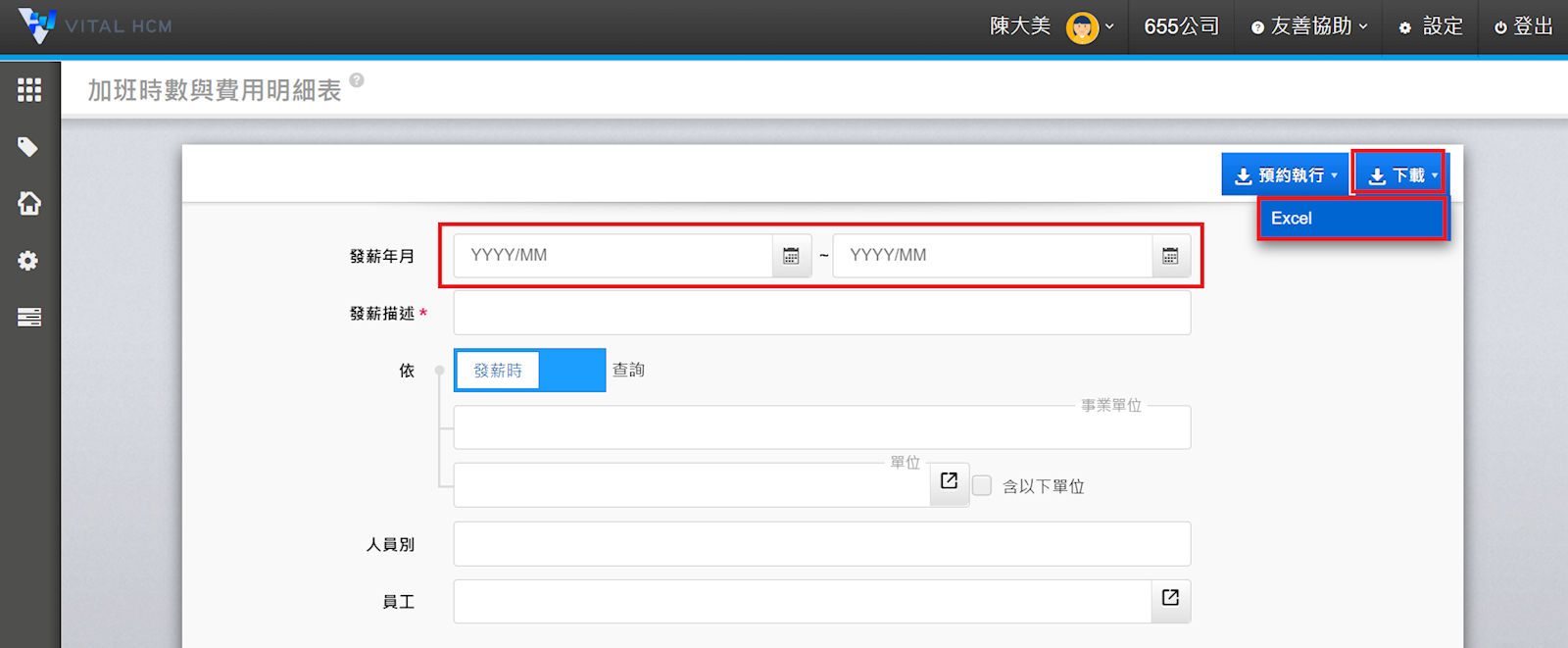Open sidebar gear settings icon
1568x648 pixels.
click(28, 261)
